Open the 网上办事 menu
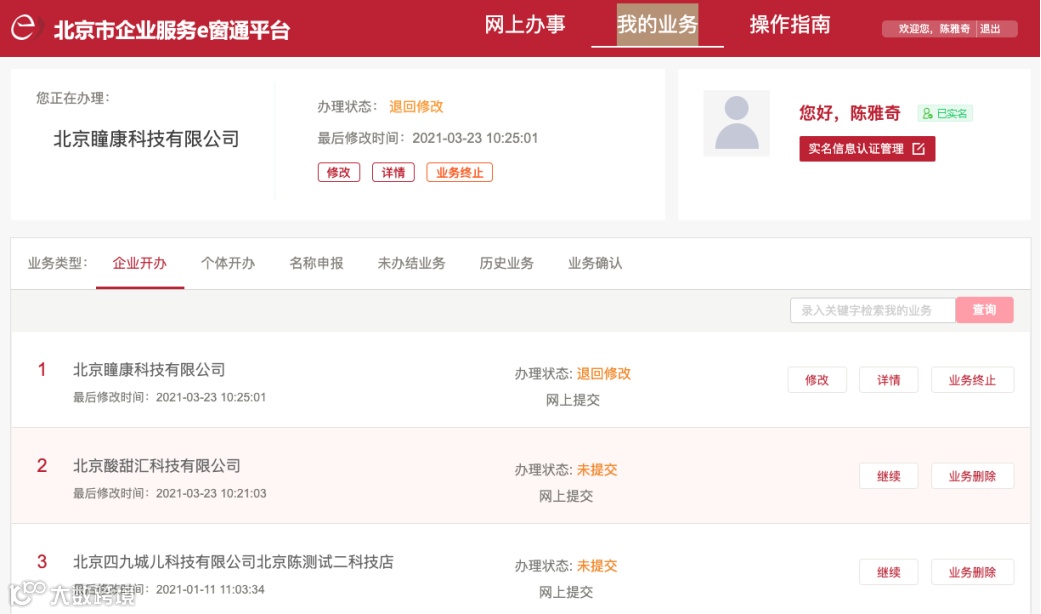 click(524, 25)
